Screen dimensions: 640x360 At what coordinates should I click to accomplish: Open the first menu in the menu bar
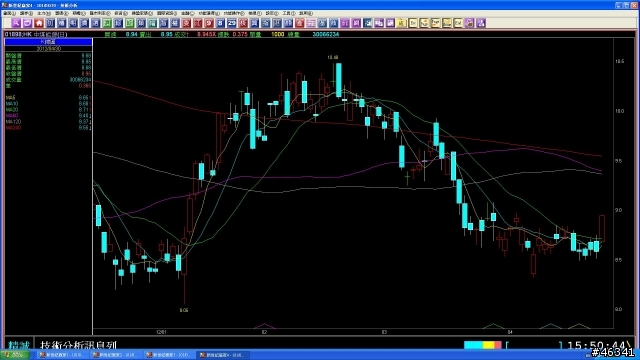[x=10, y=13]
